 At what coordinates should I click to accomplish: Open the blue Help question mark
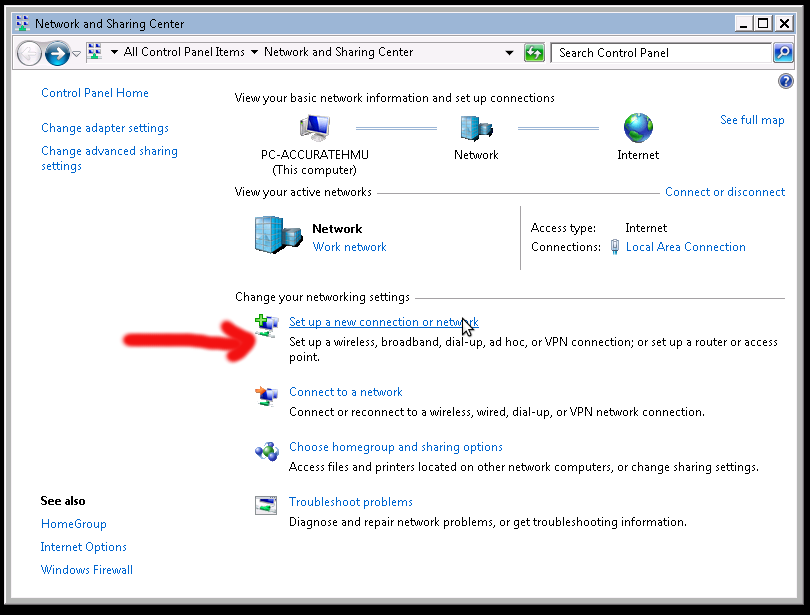[x=785, y=81]
